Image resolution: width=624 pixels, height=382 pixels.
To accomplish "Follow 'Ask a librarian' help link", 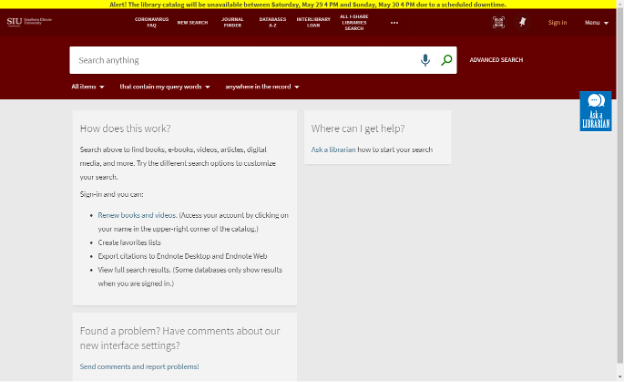I will pos(333,150).
